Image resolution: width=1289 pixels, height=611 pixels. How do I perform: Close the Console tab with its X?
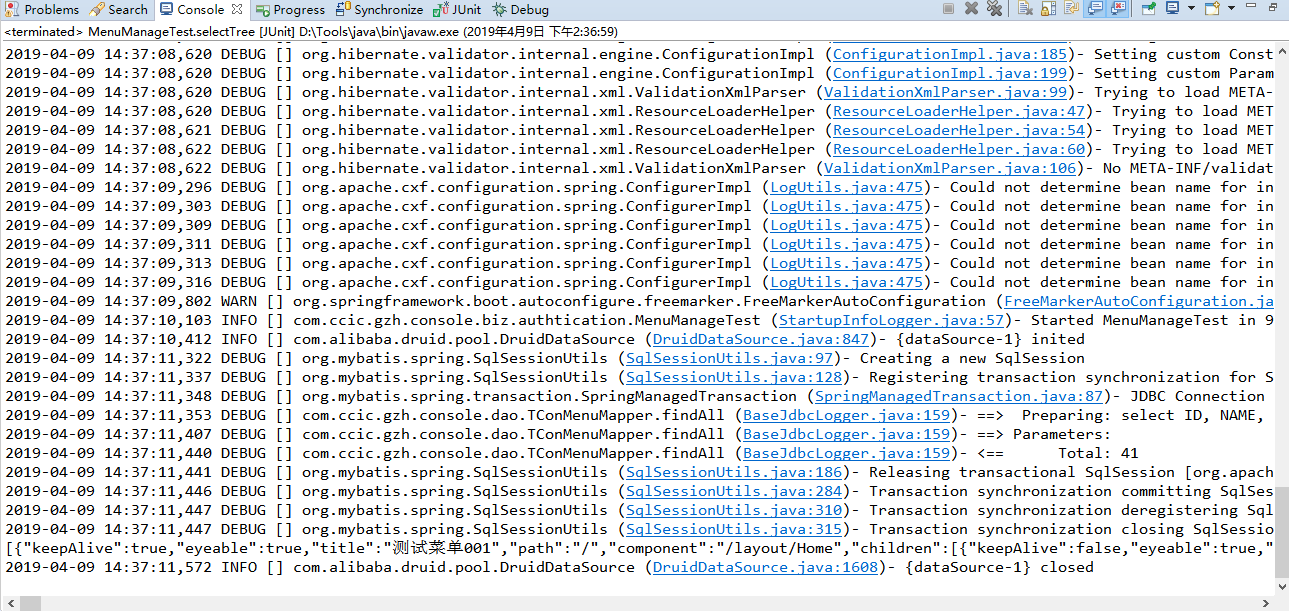(x=236, y=9)
